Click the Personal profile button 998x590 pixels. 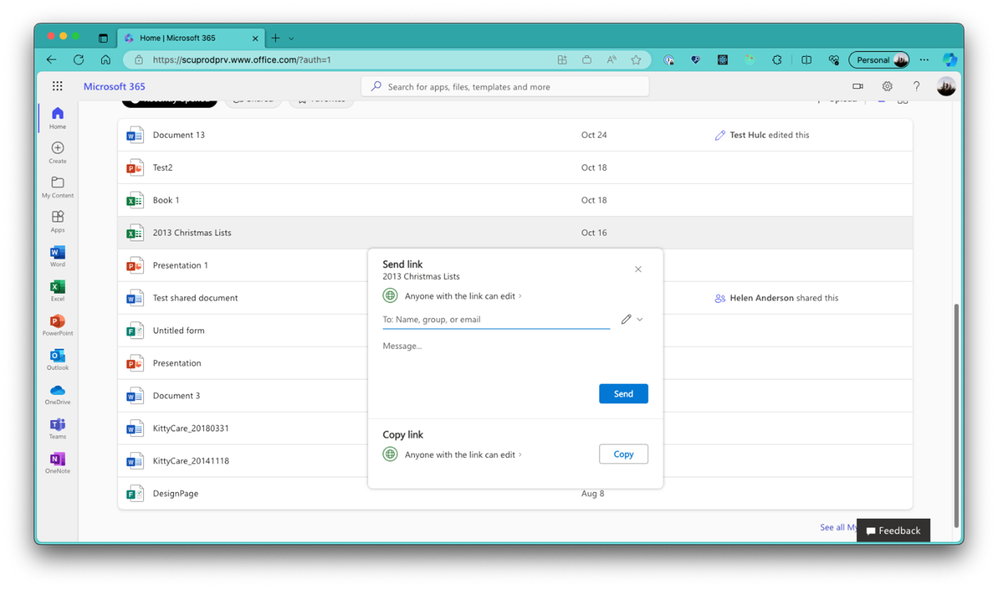879,59
